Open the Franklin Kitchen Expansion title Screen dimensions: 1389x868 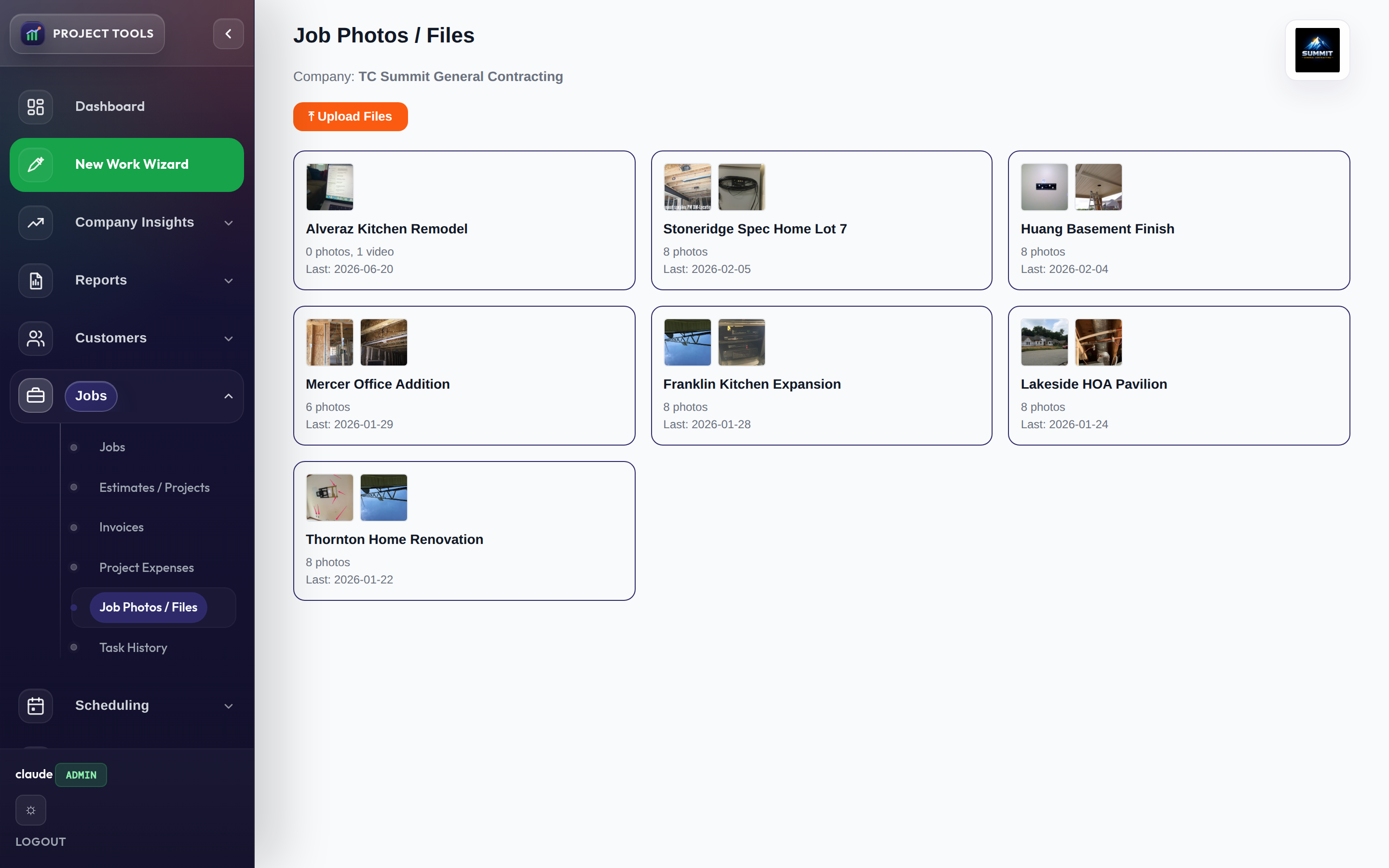[x=752, y=384]
